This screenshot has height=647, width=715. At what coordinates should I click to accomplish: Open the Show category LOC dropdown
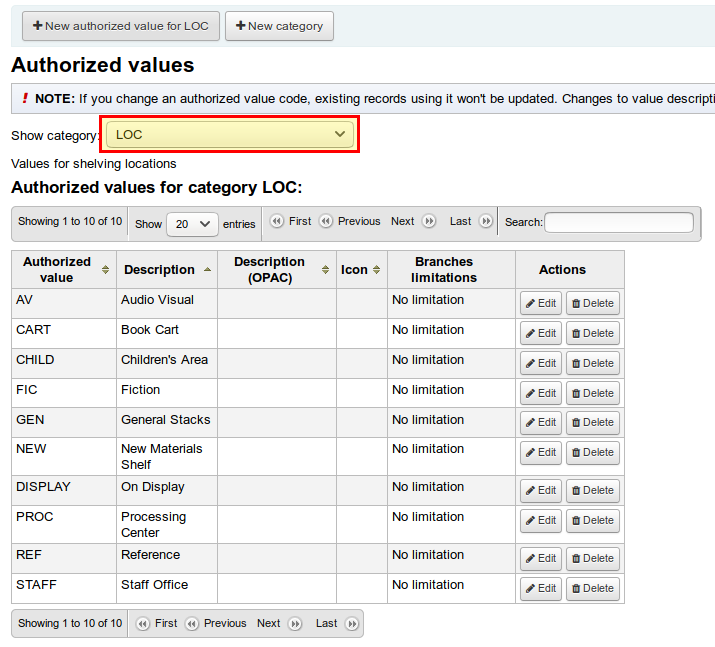pyautogui.click(x=230, y=134)
